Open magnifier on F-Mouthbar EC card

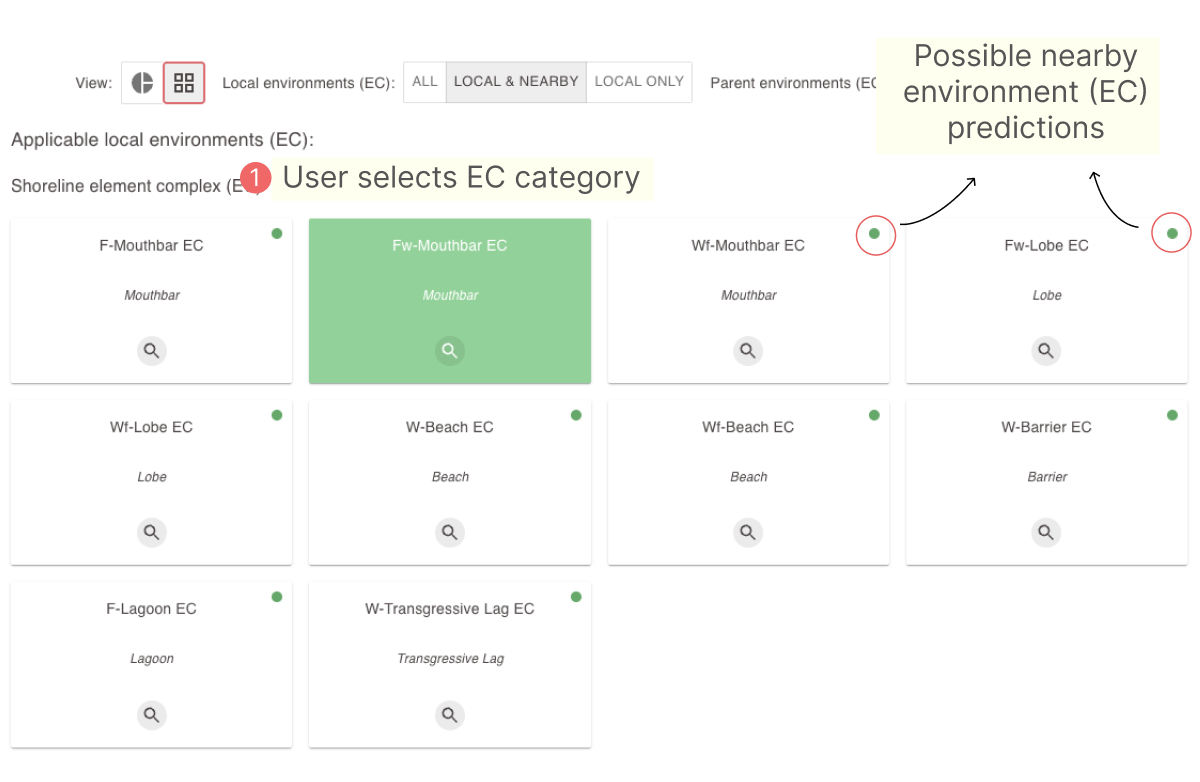pos(151,351)
